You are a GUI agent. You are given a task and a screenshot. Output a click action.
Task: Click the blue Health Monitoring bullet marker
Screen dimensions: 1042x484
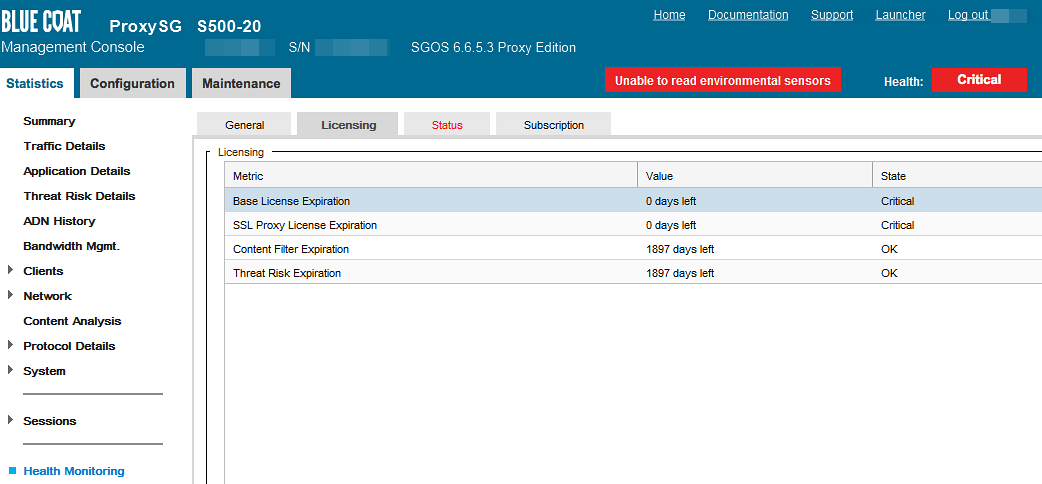pyautogui.click(x=12, y=471)
